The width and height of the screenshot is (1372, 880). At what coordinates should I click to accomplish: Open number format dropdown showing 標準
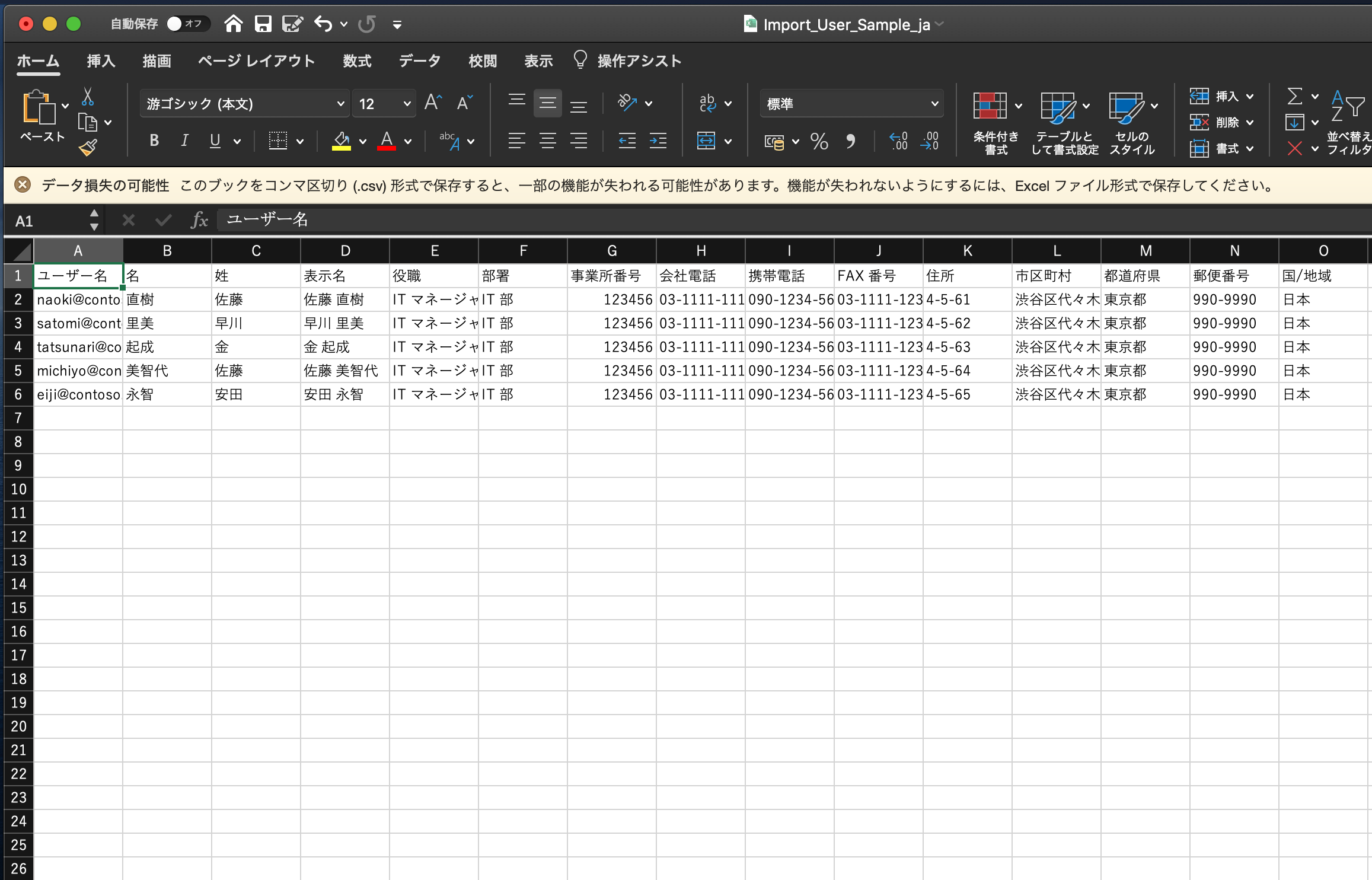coord(851,104)
